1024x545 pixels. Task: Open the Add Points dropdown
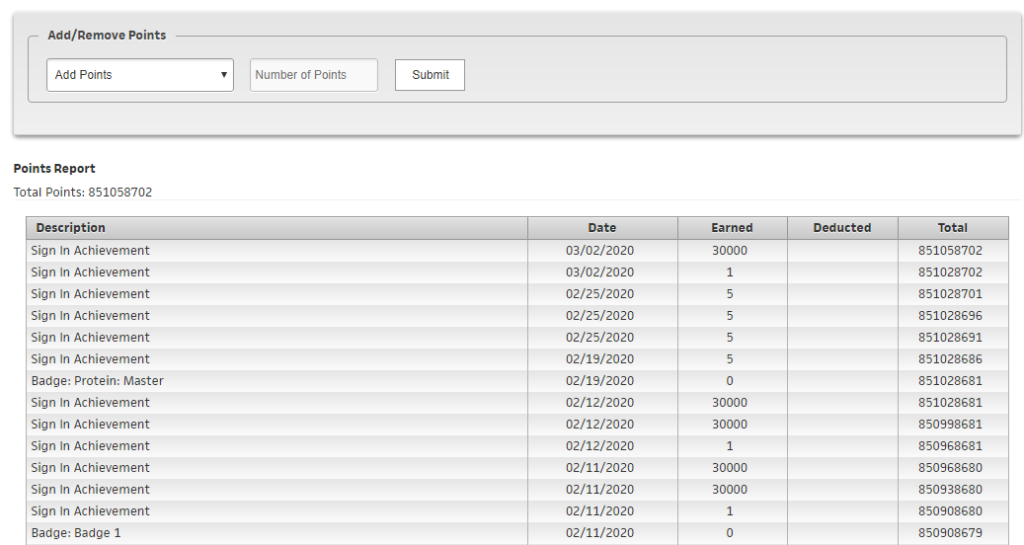[140, 75]
